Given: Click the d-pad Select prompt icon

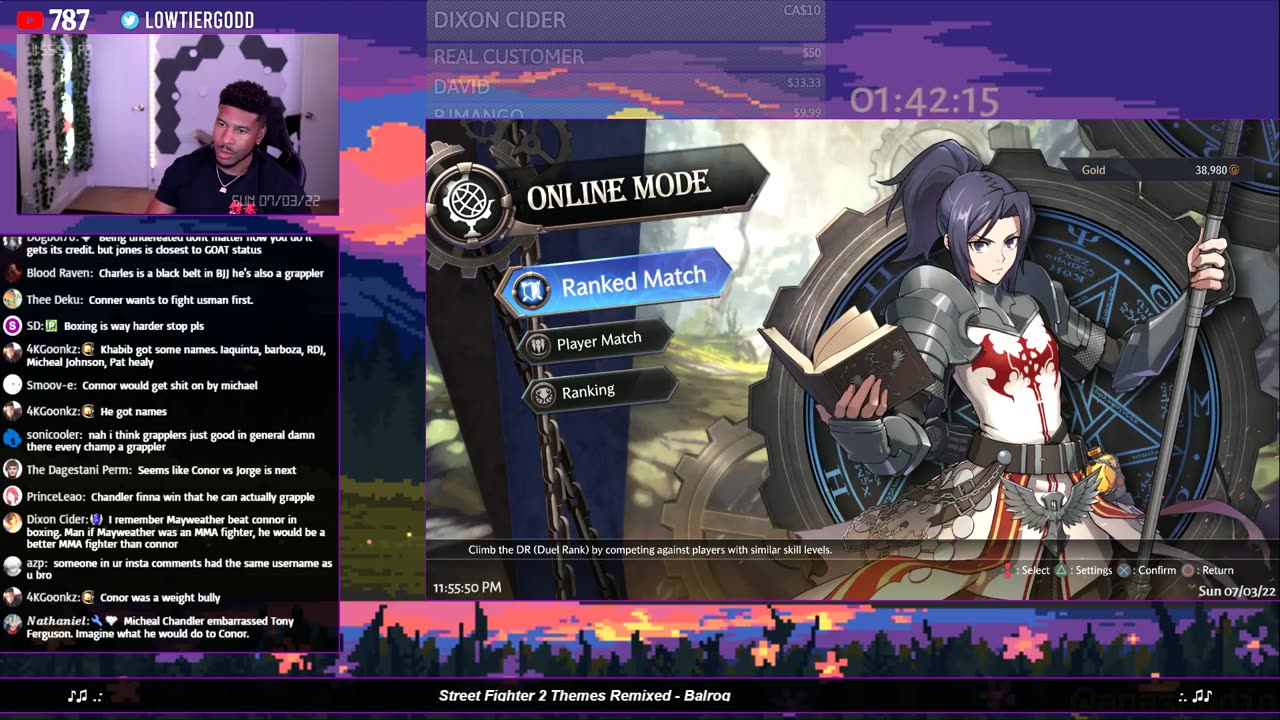Looking at the screenshot, I should coord(1007,570).
